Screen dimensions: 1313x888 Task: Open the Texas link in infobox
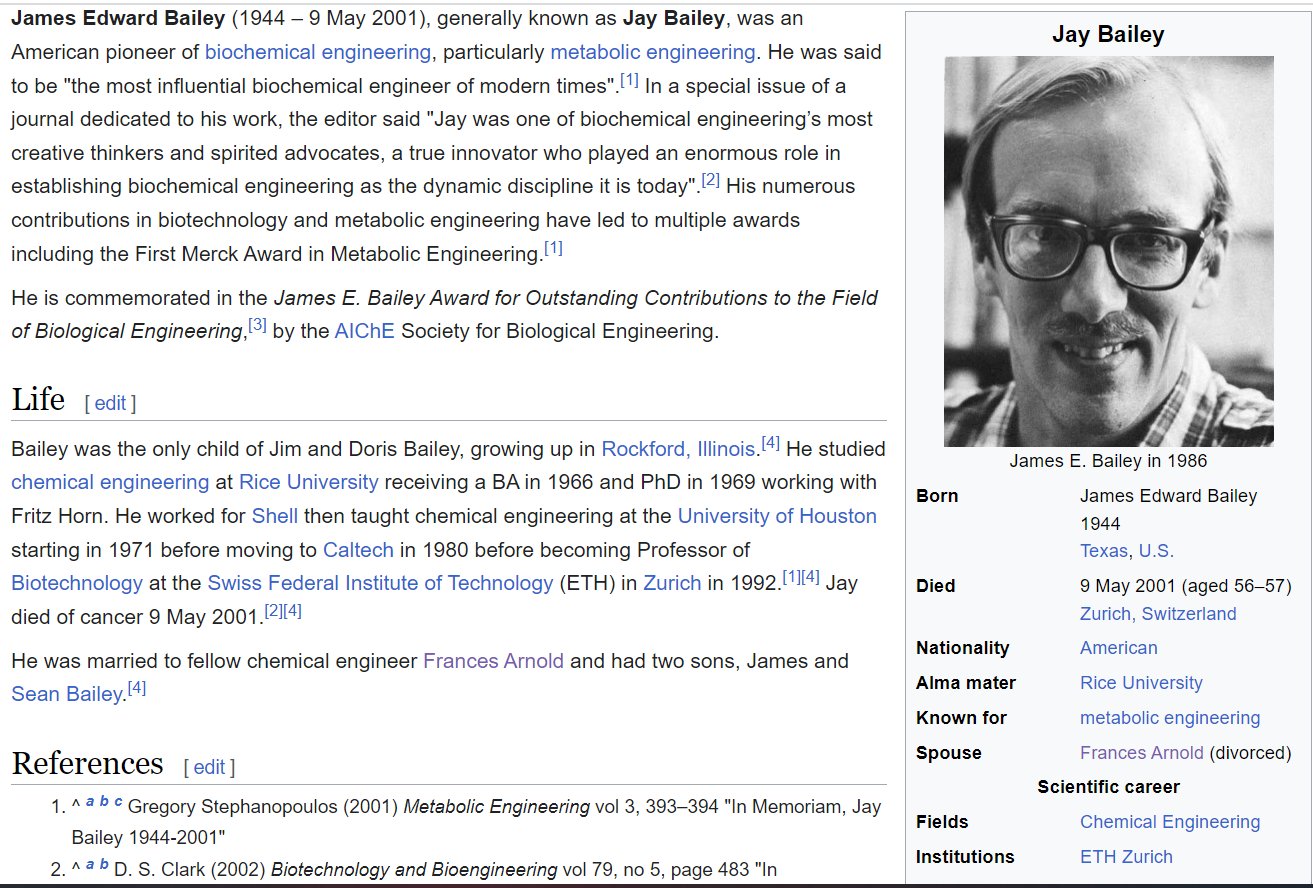[1103, 550]
